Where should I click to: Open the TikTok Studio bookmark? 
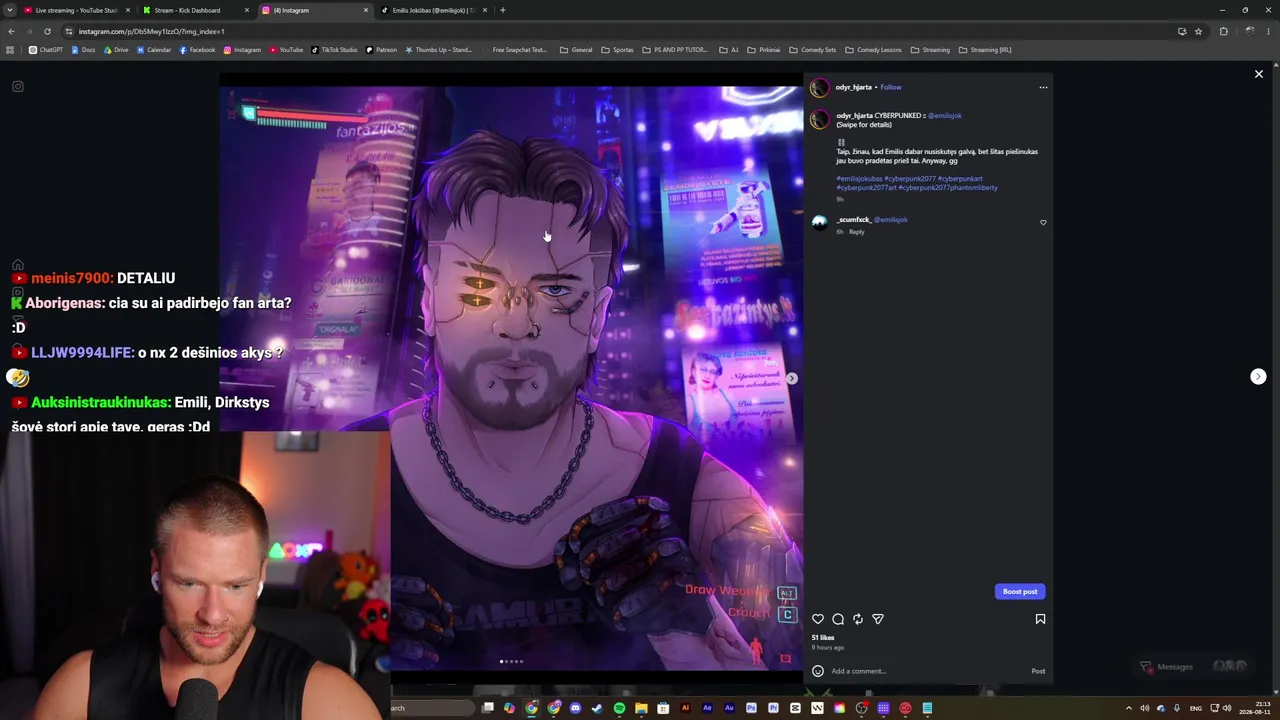point(334,50)
